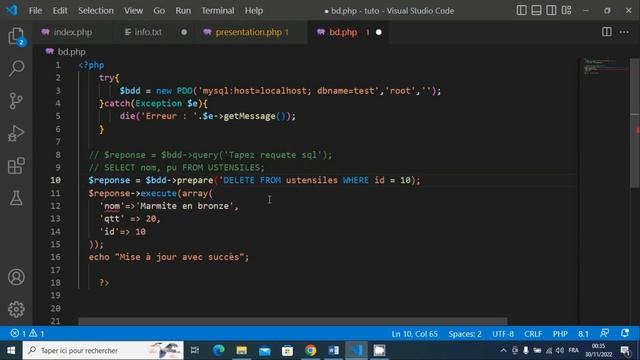Click the vertical editor scrollbar
This screenshot has width=640, height=360.
tap(635, 122)
